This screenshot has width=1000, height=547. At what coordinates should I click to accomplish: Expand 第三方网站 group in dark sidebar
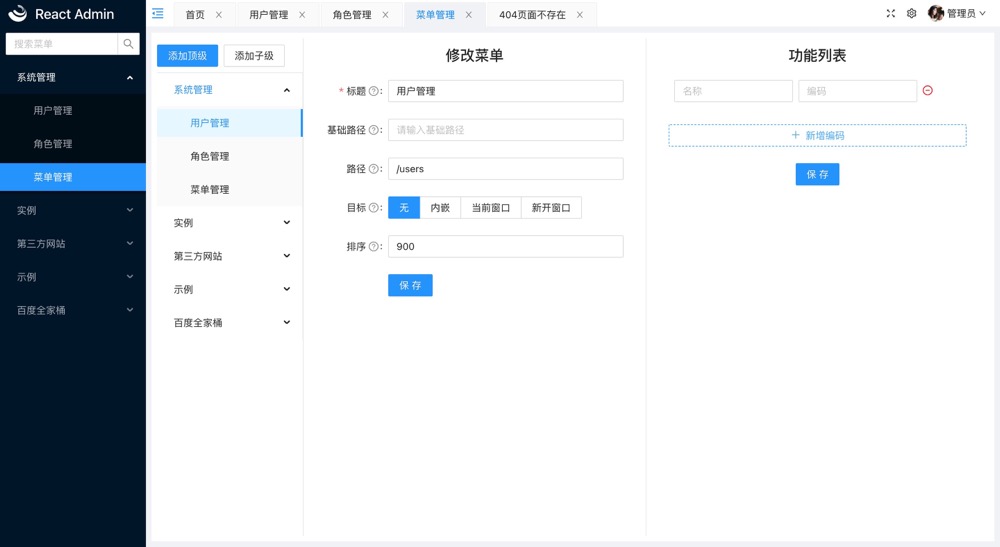point(73,244)
